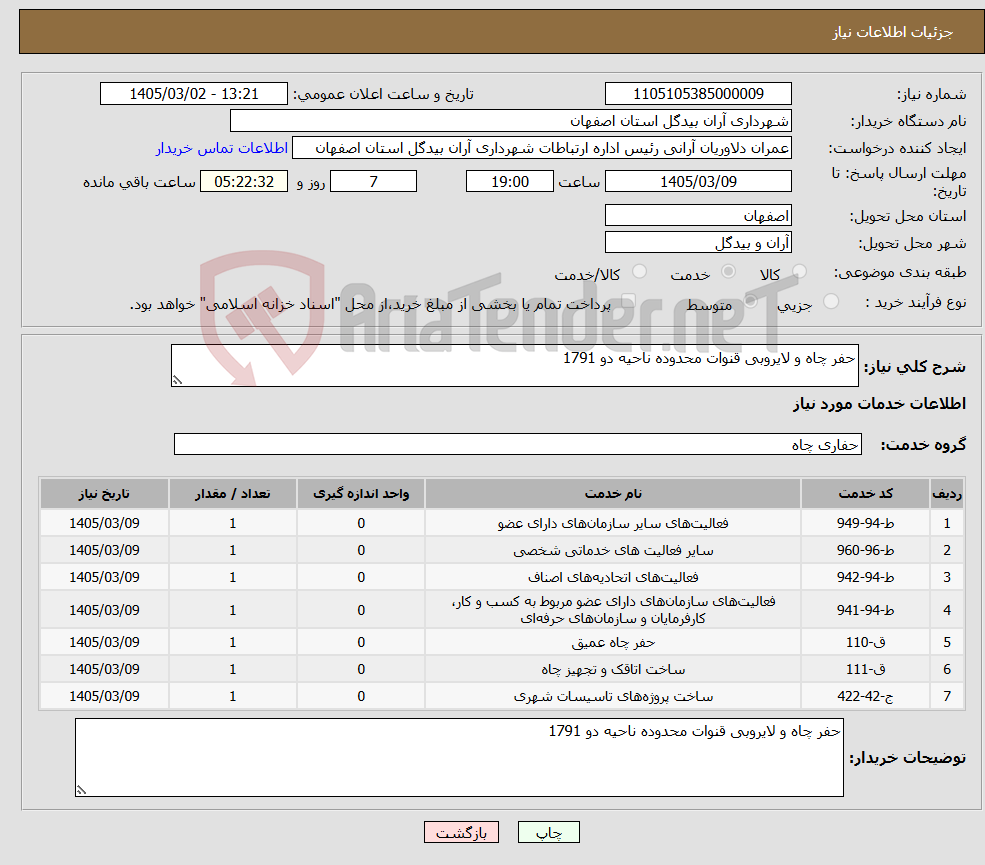This screenshot has width=985, height=865.
Task: Click the شماره نیاز field 1105105385000009
Action: tap(698, 94)
